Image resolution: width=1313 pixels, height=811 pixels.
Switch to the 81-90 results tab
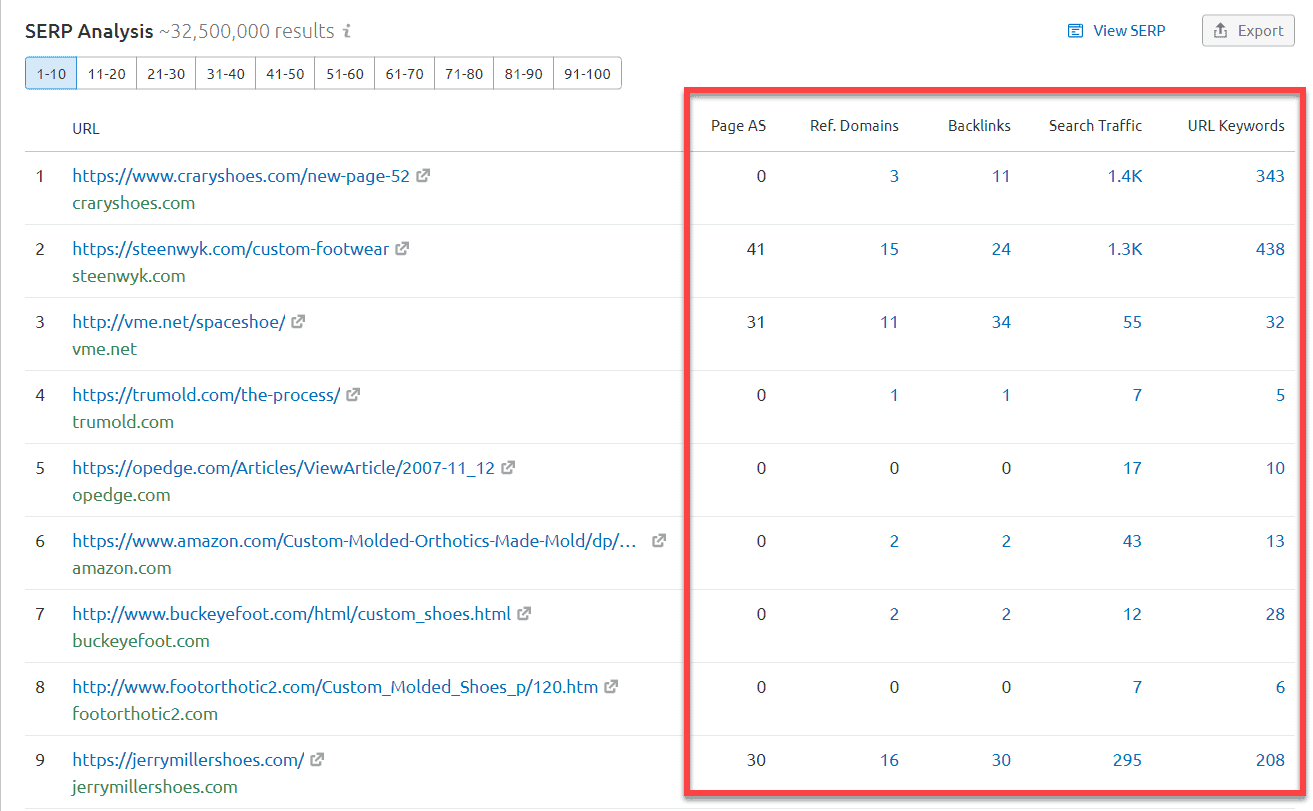[524, 73]
